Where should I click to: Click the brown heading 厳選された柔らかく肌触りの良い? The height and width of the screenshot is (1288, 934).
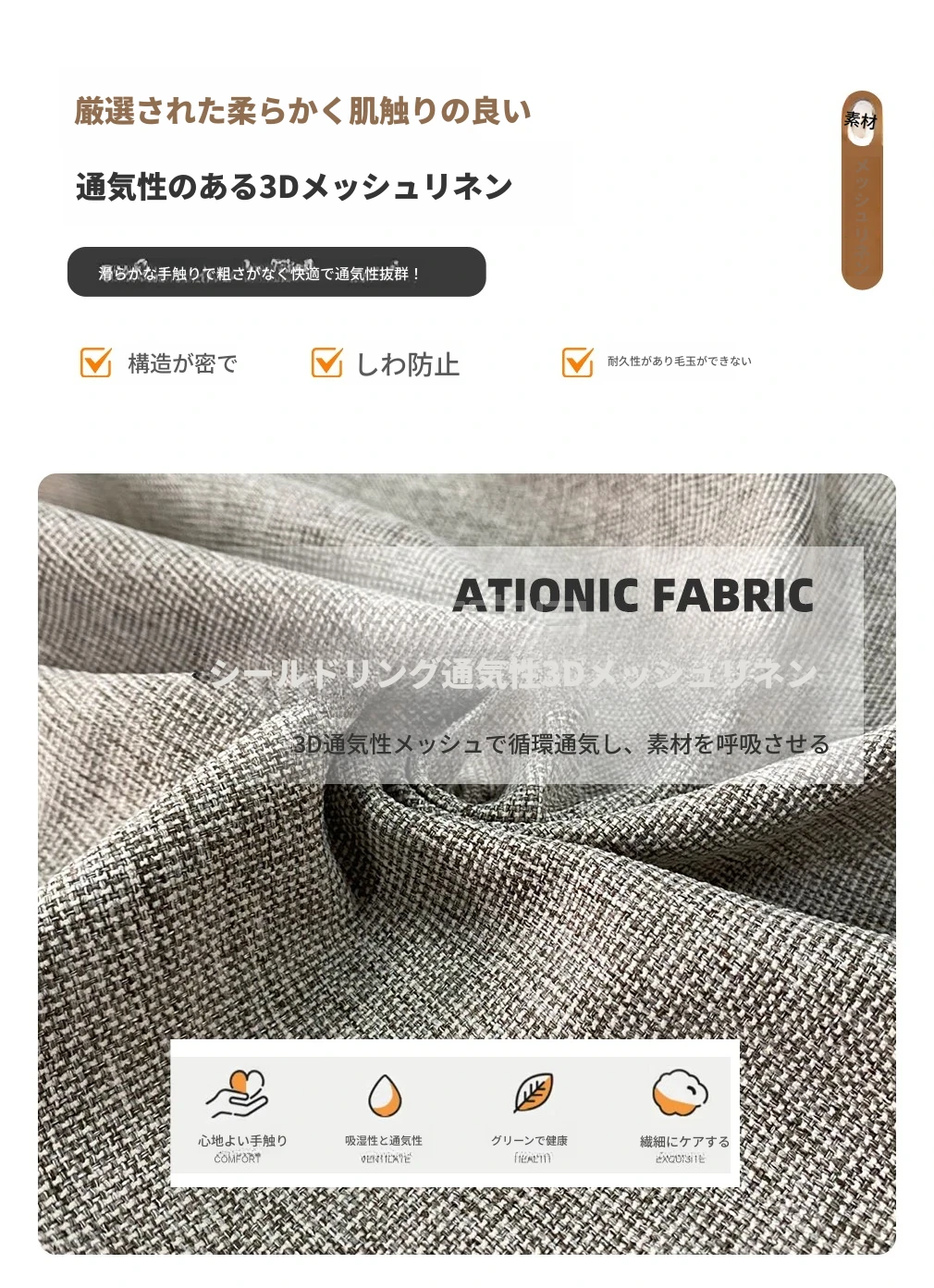tap(302, 111)
